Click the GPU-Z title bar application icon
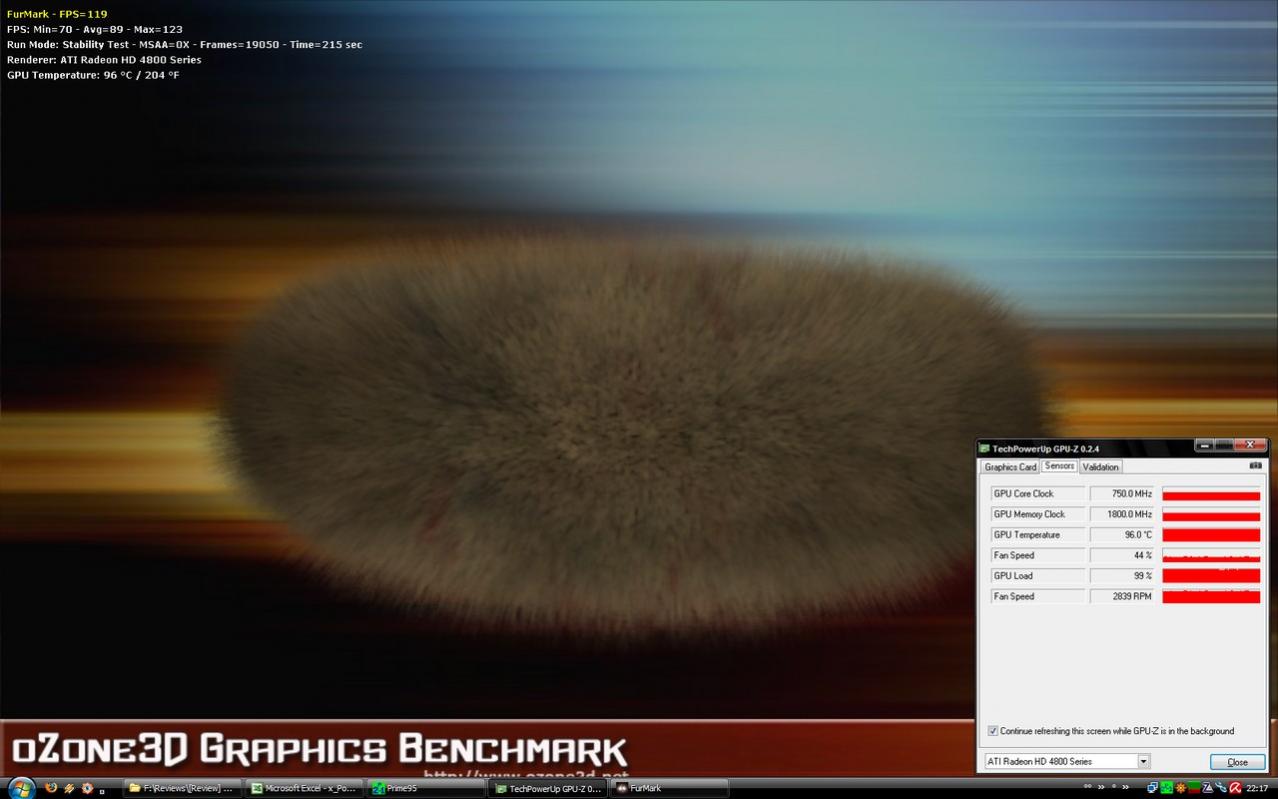1278x799 pixels. (984, 448)
